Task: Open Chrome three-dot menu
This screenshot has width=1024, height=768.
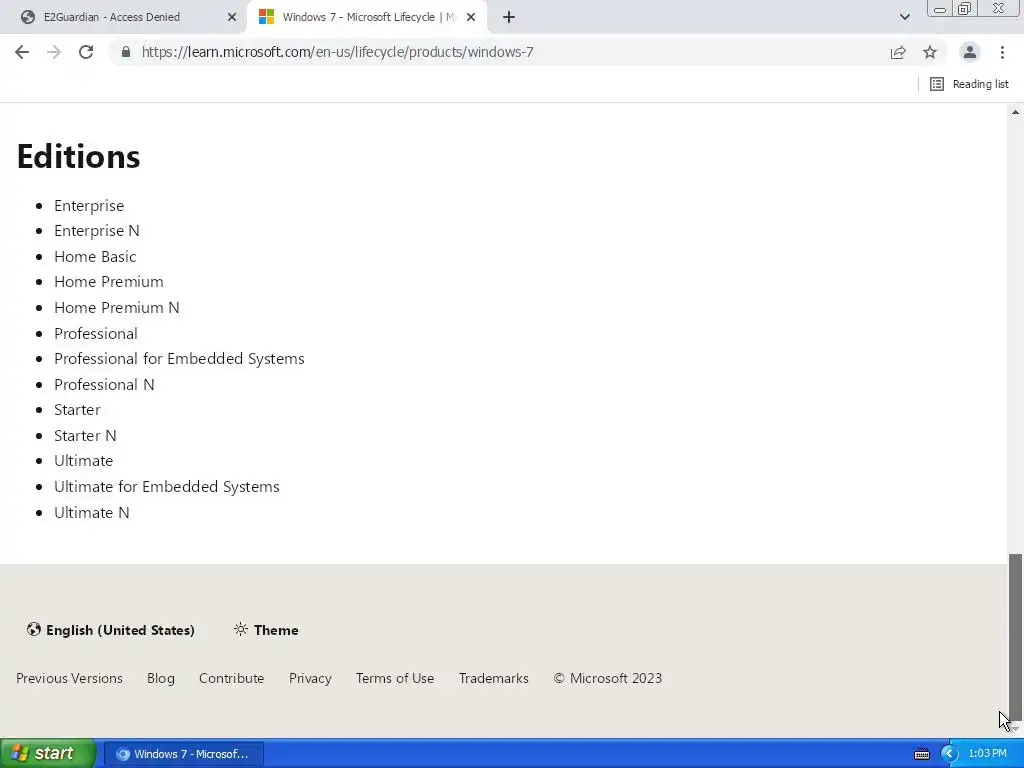Action: click(x=1002, y=52)
